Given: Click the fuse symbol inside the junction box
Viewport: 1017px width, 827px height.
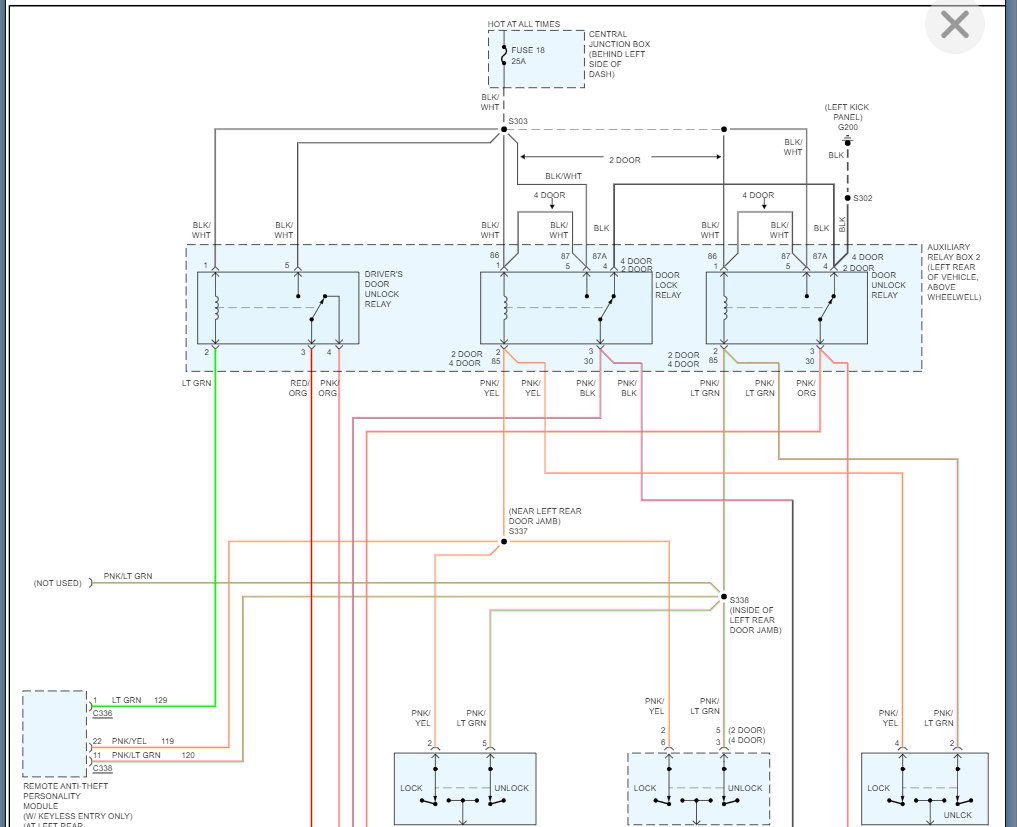Looking at the screenshot, I should tap(504, 54).
